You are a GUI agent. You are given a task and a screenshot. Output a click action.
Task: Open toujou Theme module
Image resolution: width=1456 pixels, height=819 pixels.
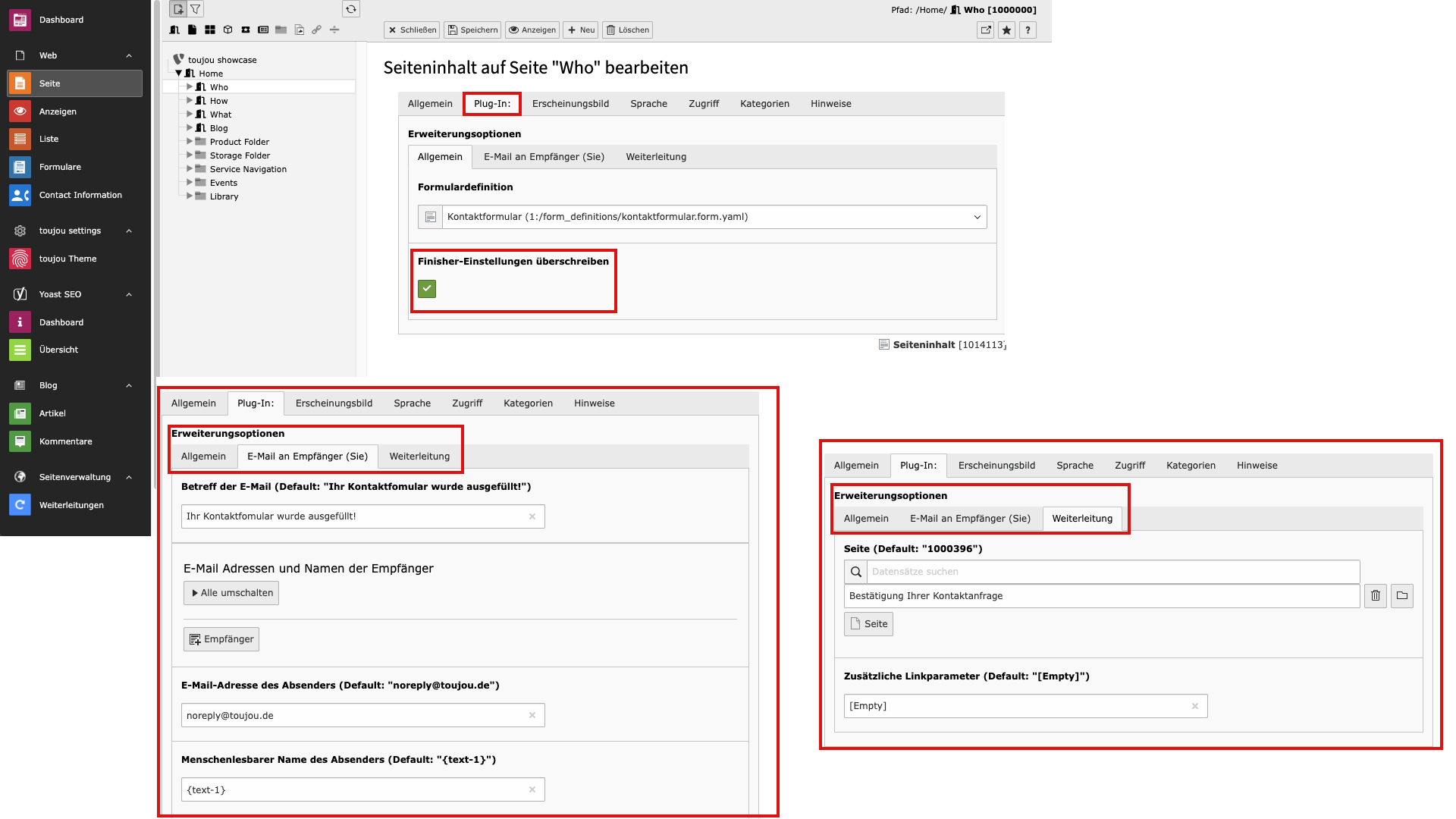pyautogui.click(x=67, y=259)
